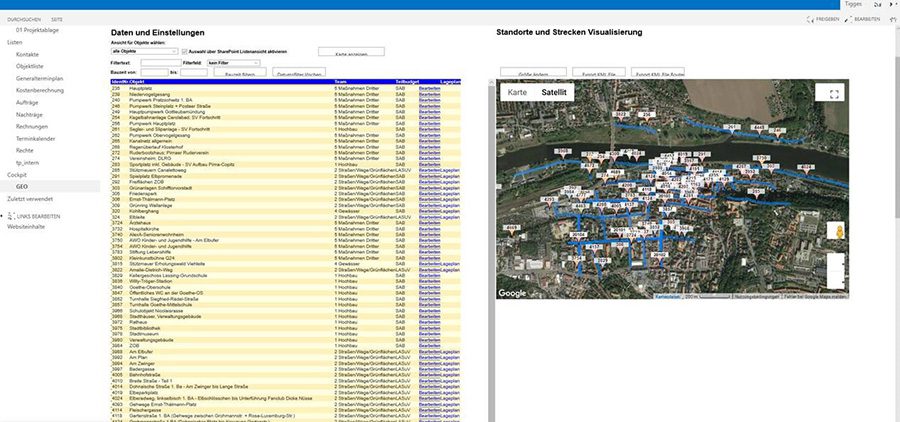
Task: Click the Bearbeiten pencil icon
Action: [848, 19]
